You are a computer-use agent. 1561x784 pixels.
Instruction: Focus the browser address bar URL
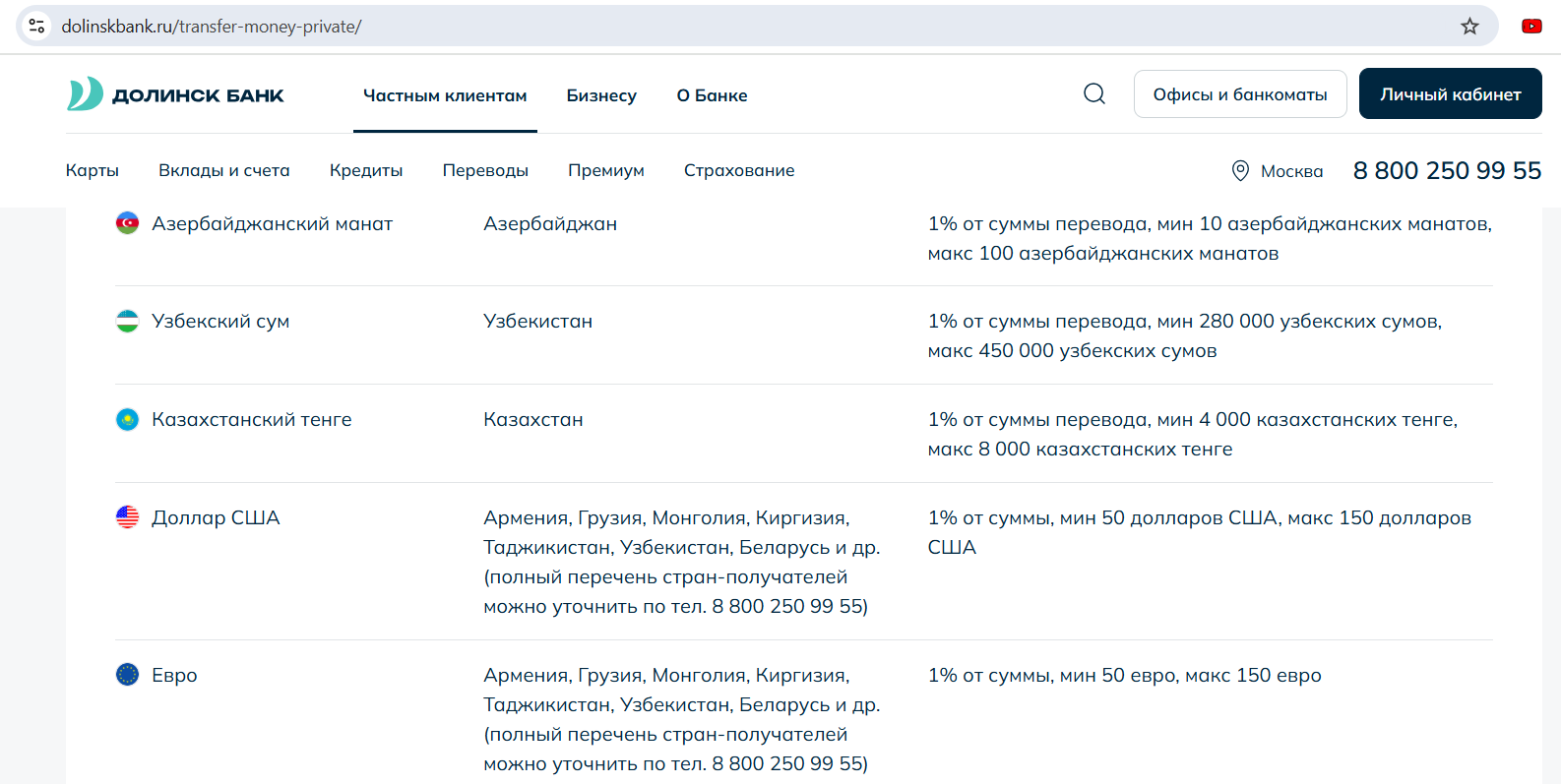click(x=212, y=27)
